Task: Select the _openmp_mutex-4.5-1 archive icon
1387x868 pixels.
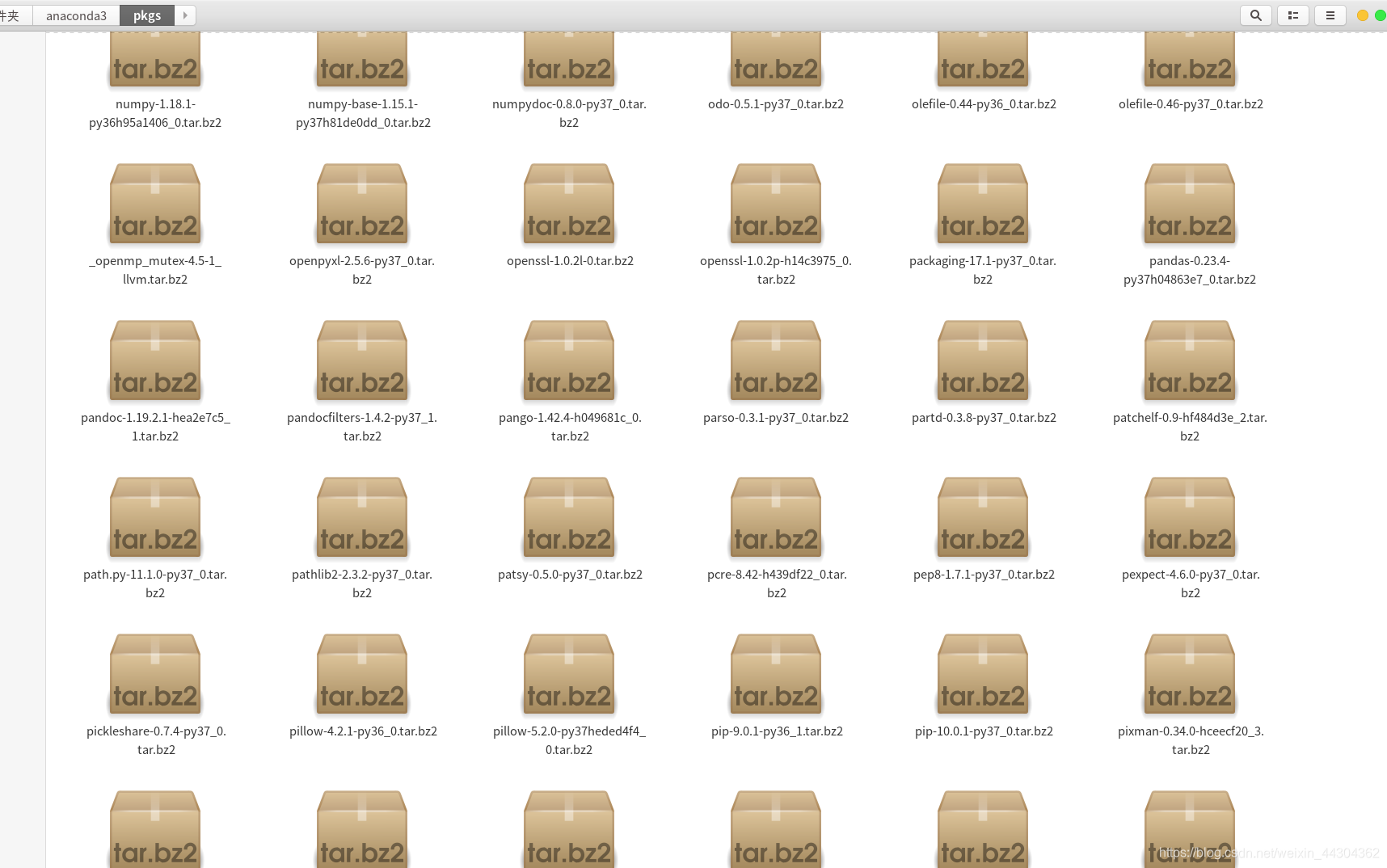Action: point(155,204)
